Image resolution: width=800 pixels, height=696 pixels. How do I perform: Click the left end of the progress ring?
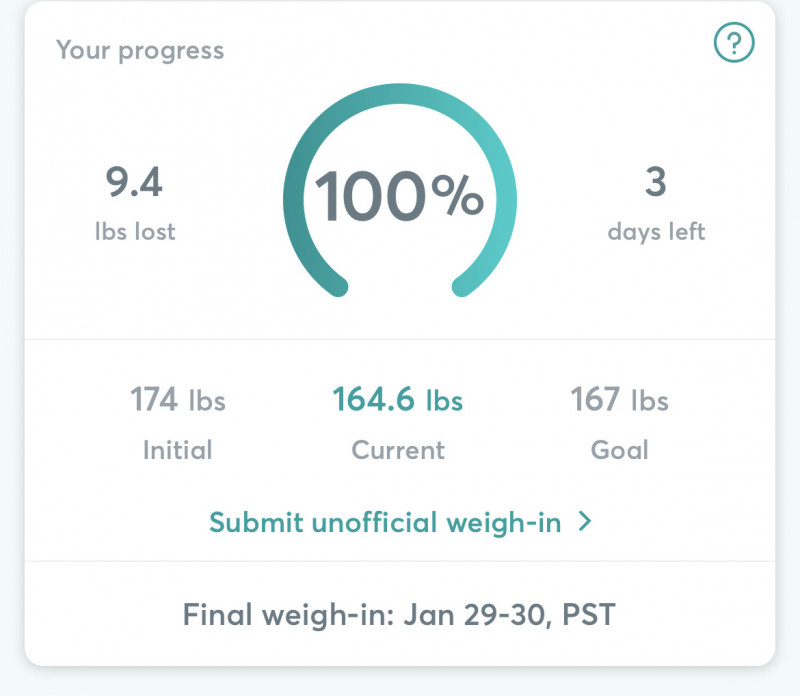[x=337, y=287]
